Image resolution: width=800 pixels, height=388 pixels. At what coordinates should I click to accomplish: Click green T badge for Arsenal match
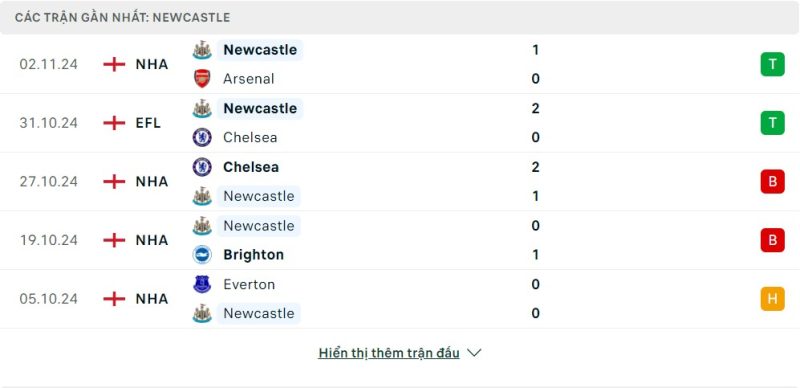772,64
